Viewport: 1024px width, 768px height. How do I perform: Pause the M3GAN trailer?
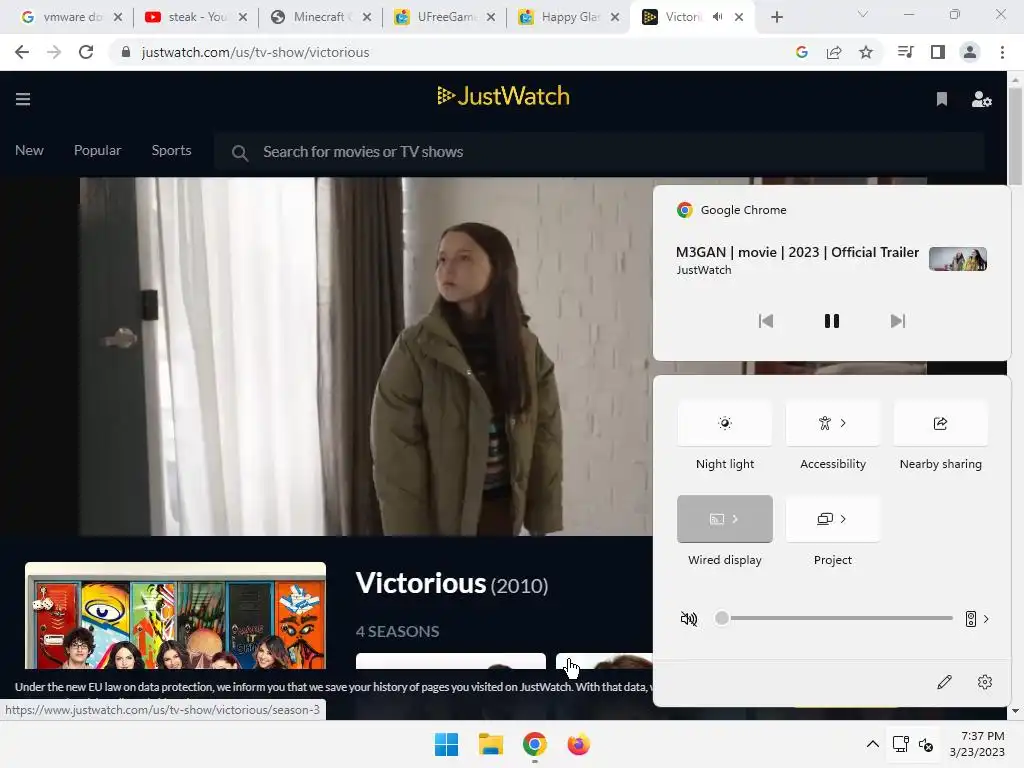click(x=831, y=321)
